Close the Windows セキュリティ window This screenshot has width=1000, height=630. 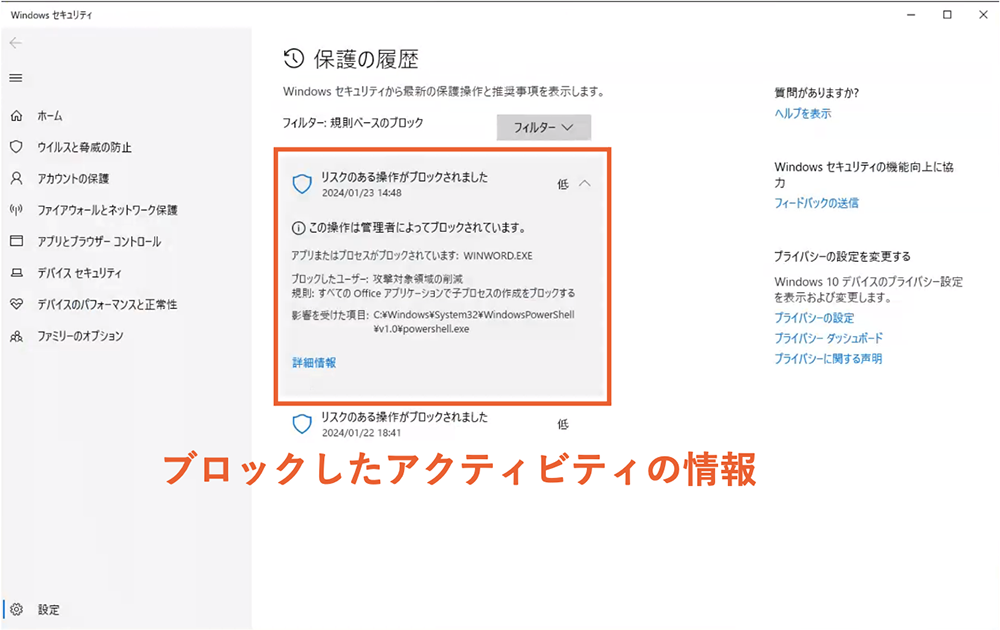pyautogui.click(x=983, y=15)
